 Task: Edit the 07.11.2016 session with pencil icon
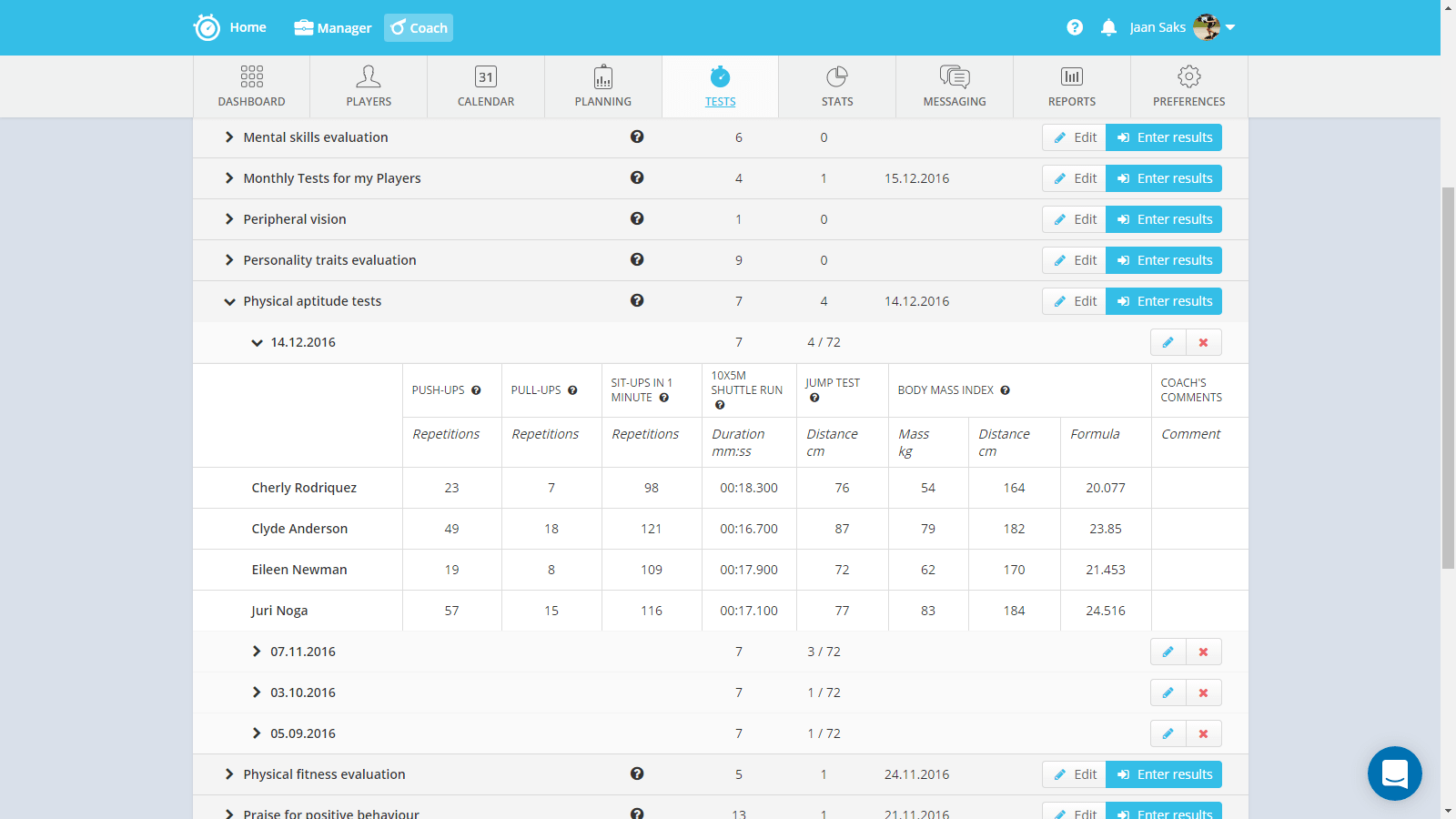click(x=1168, y=652)
